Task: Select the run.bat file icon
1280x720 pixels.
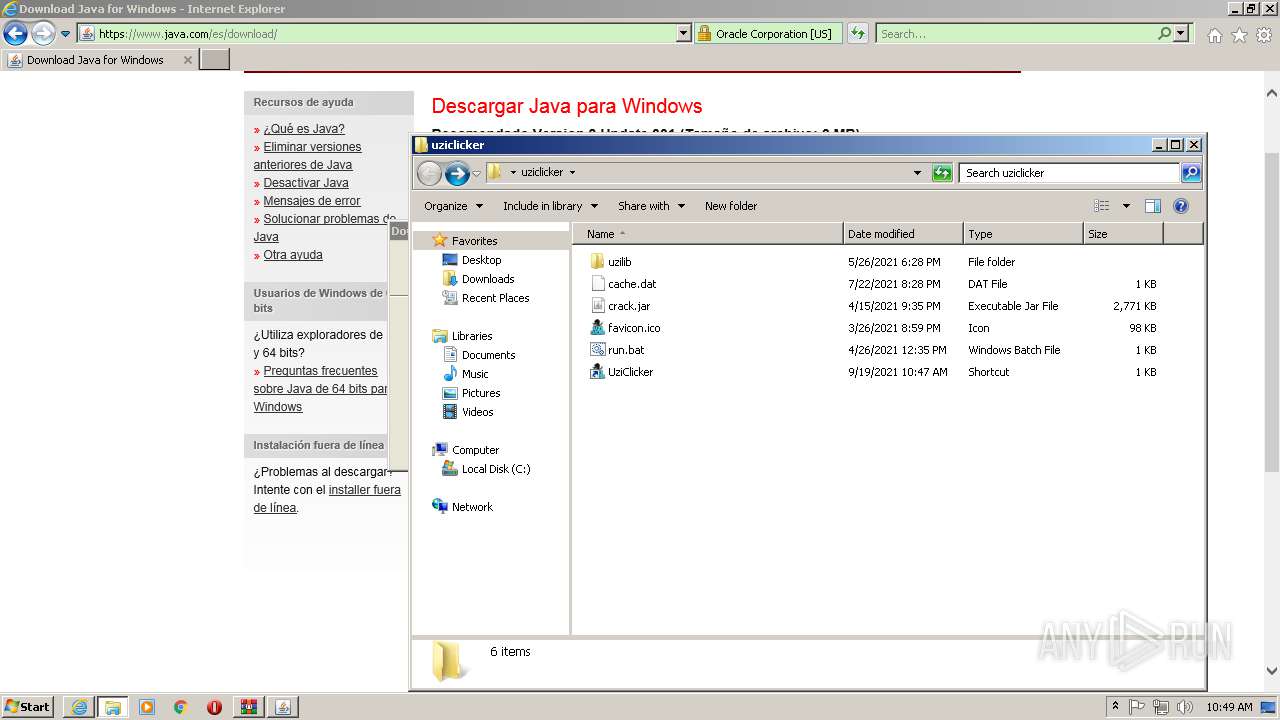Action: pos(597,350)
